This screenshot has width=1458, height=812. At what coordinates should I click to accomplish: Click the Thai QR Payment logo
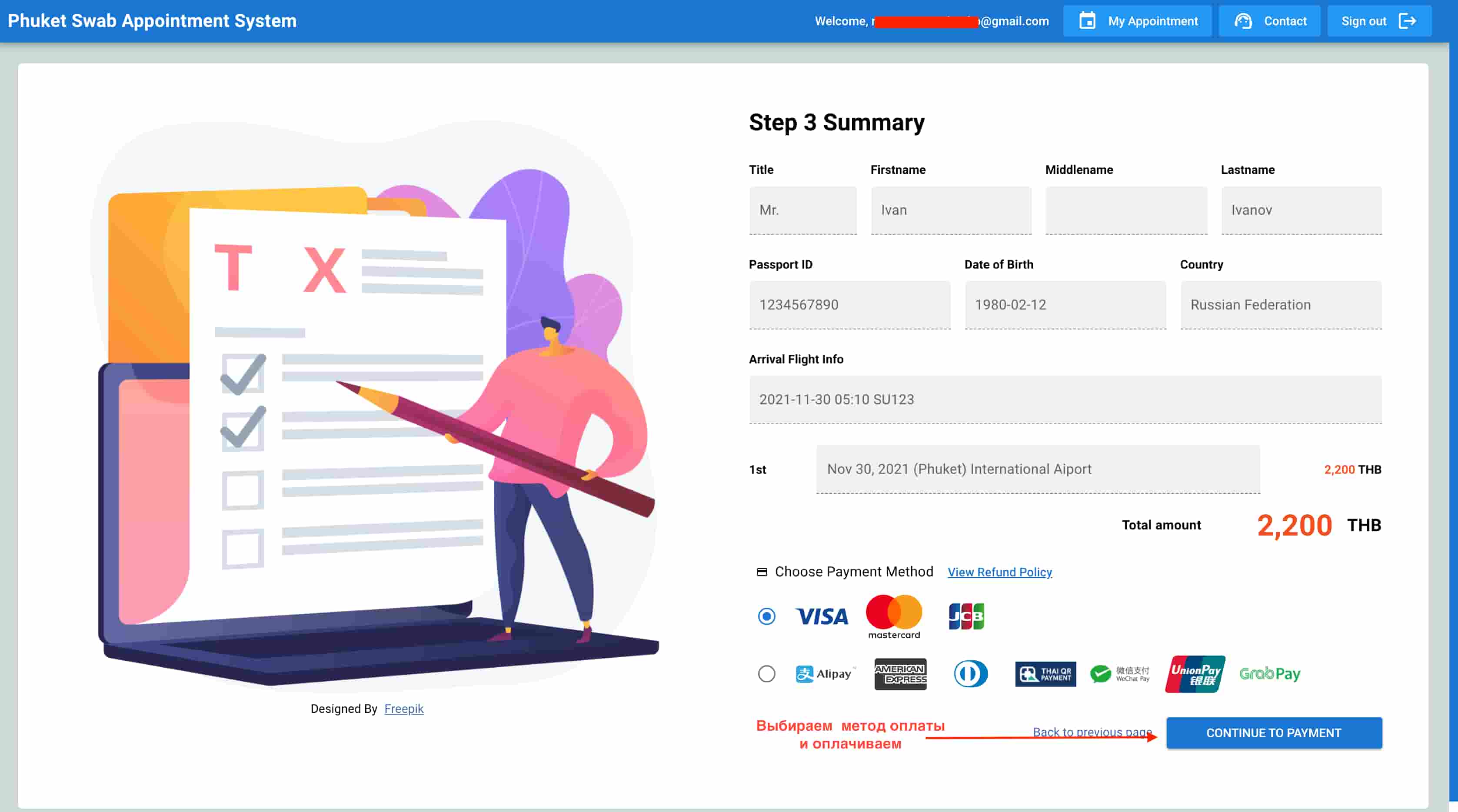1045,673
